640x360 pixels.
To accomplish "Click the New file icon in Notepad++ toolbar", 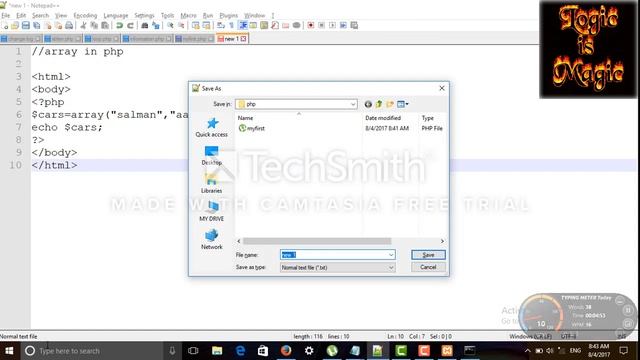I will pyautogui.click(x=5, y=25).
